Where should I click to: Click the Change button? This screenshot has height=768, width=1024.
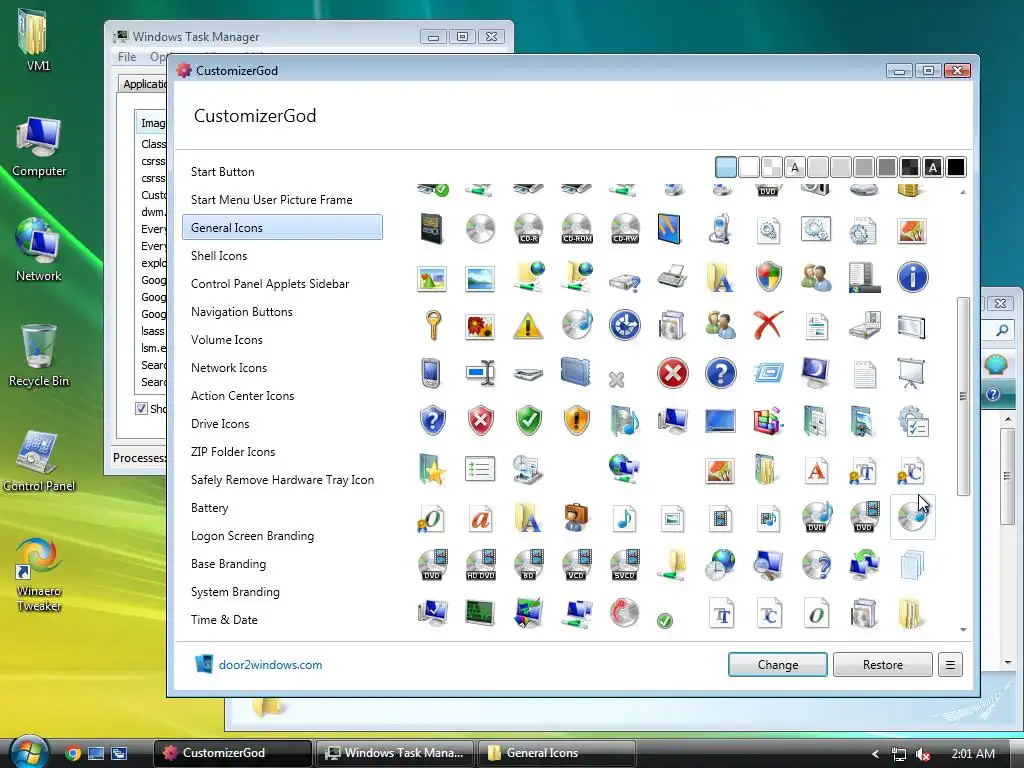pyautogui.click(x=778, y=665)
